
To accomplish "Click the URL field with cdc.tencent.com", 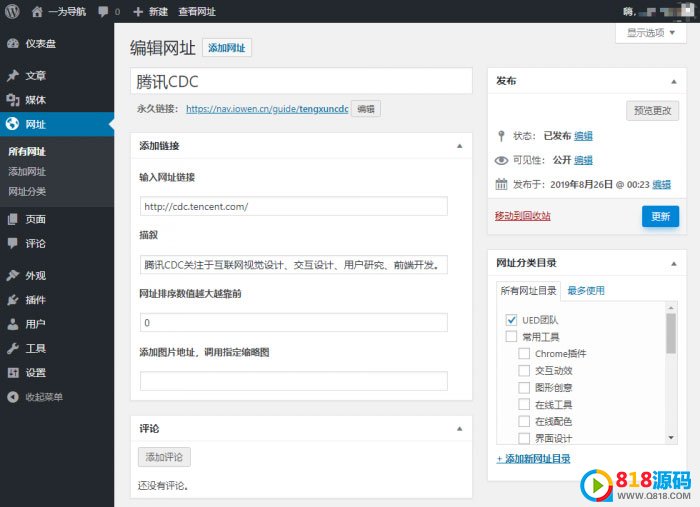I will coord(294,206).
